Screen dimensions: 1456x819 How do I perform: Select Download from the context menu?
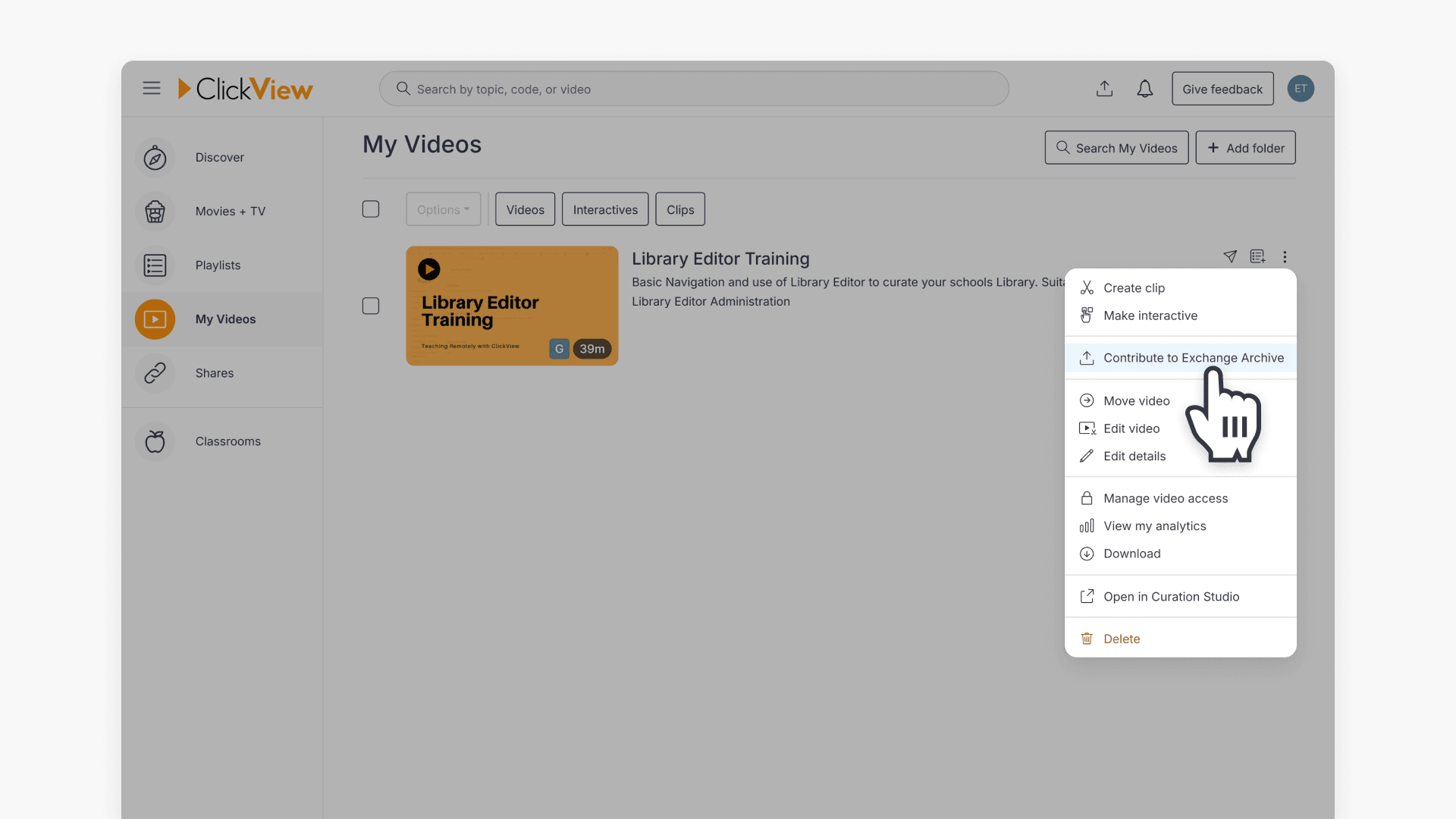pyautogui.click(x=1132, y=553)
